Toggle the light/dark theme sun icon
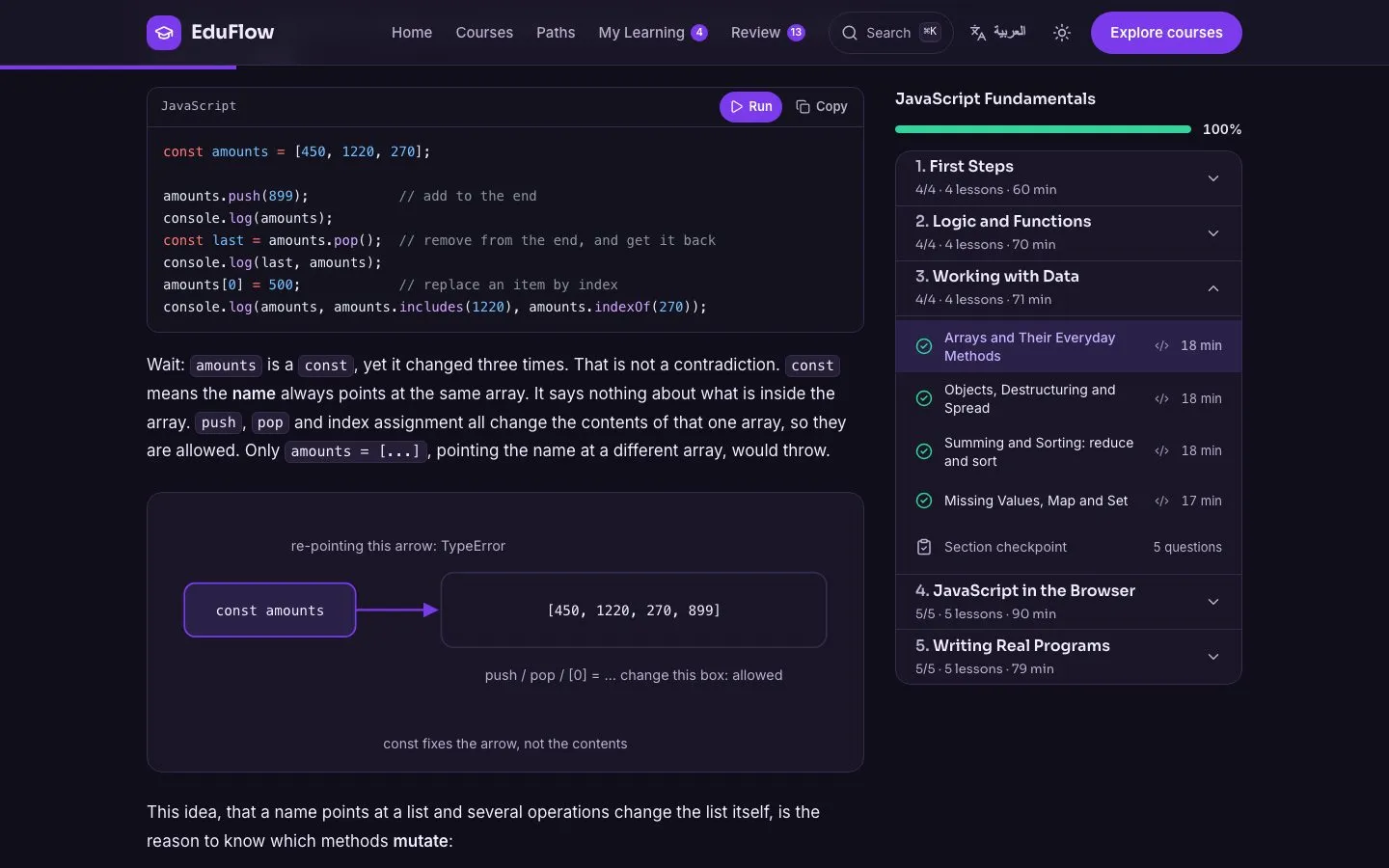The width and height of the screenshot is (1389, 868). [x=1062, y=33]
